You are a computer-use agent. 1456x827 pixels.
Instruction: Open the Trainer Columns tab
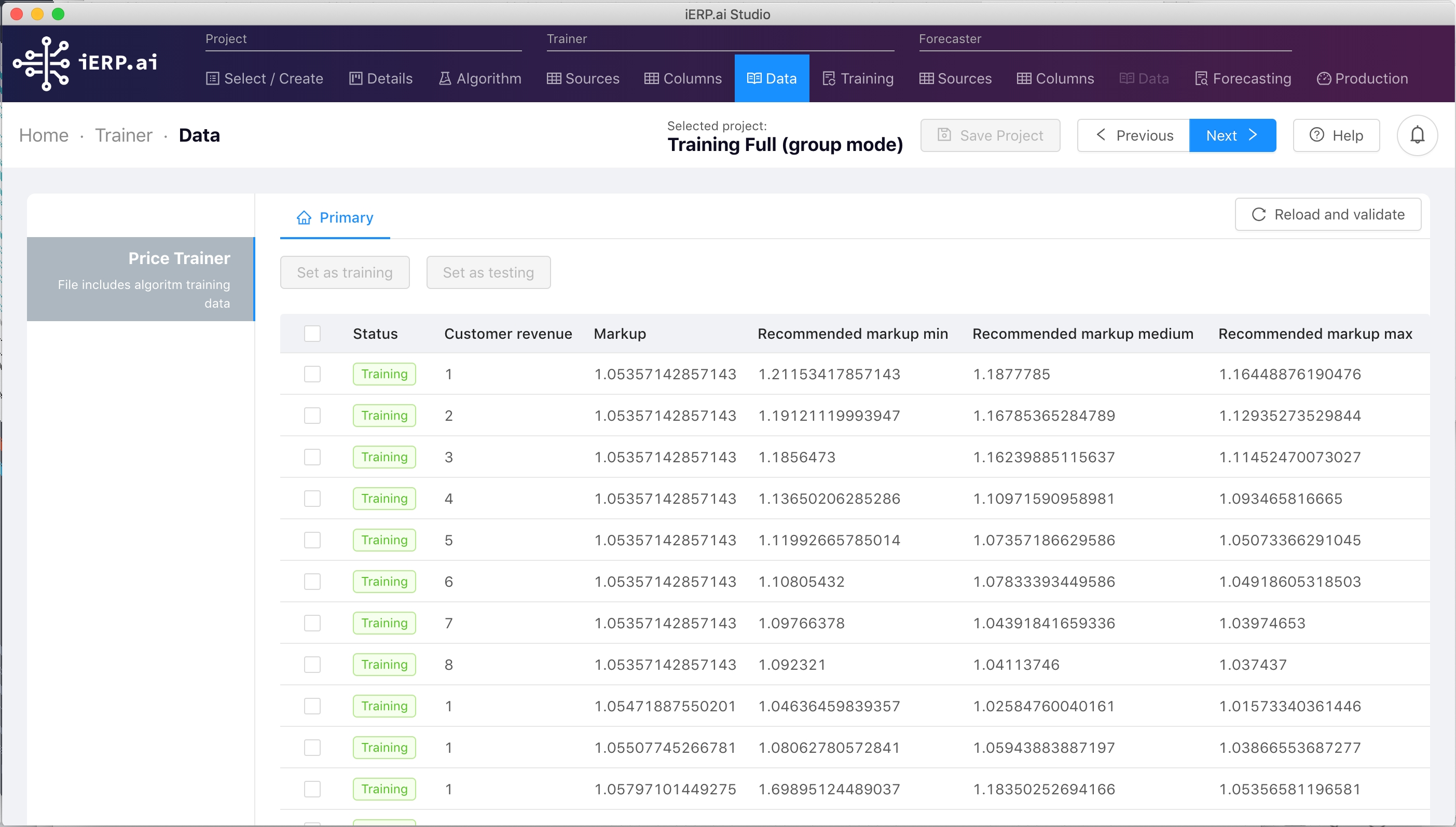tap(683, 78)
